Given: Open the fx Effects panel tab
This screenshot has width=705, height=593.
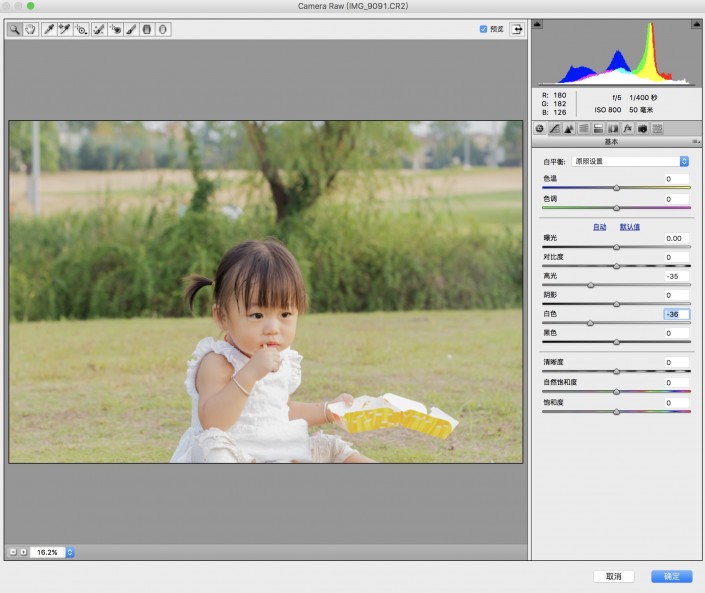Looking at the screenshot, I should pyautogui.click(x=628, y=128).
